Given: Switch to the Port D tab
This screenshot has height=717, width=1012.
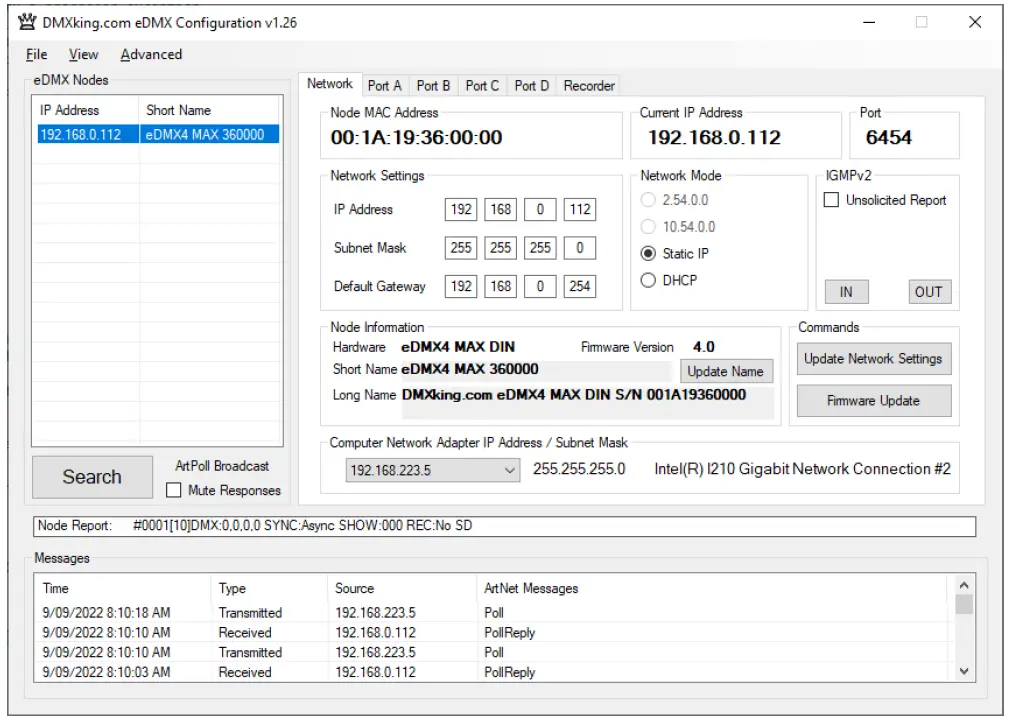Looking at the screenshot, I should pos(530,86).
